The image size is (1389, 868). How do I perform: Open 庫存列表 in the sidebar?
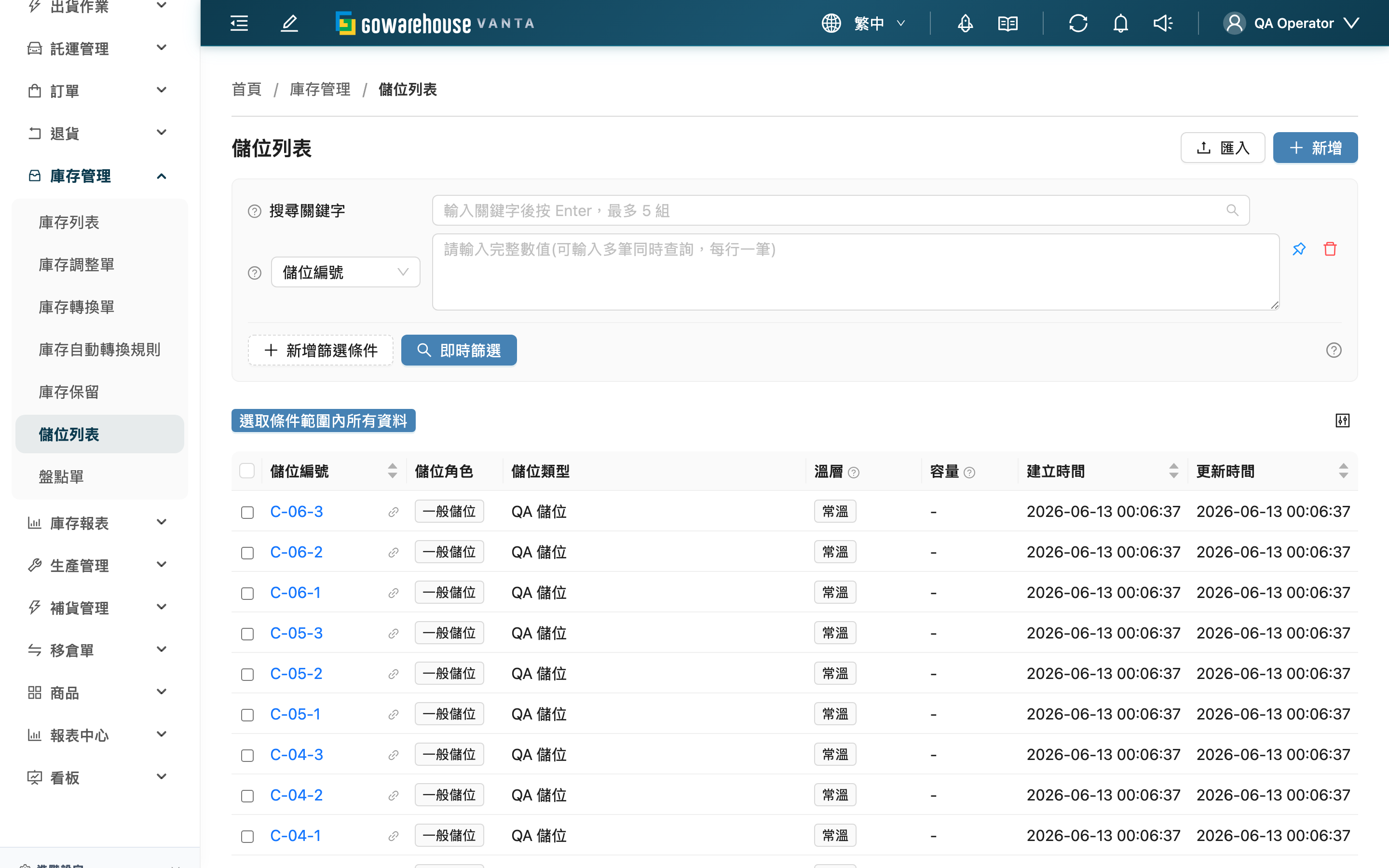coord(100,222)
